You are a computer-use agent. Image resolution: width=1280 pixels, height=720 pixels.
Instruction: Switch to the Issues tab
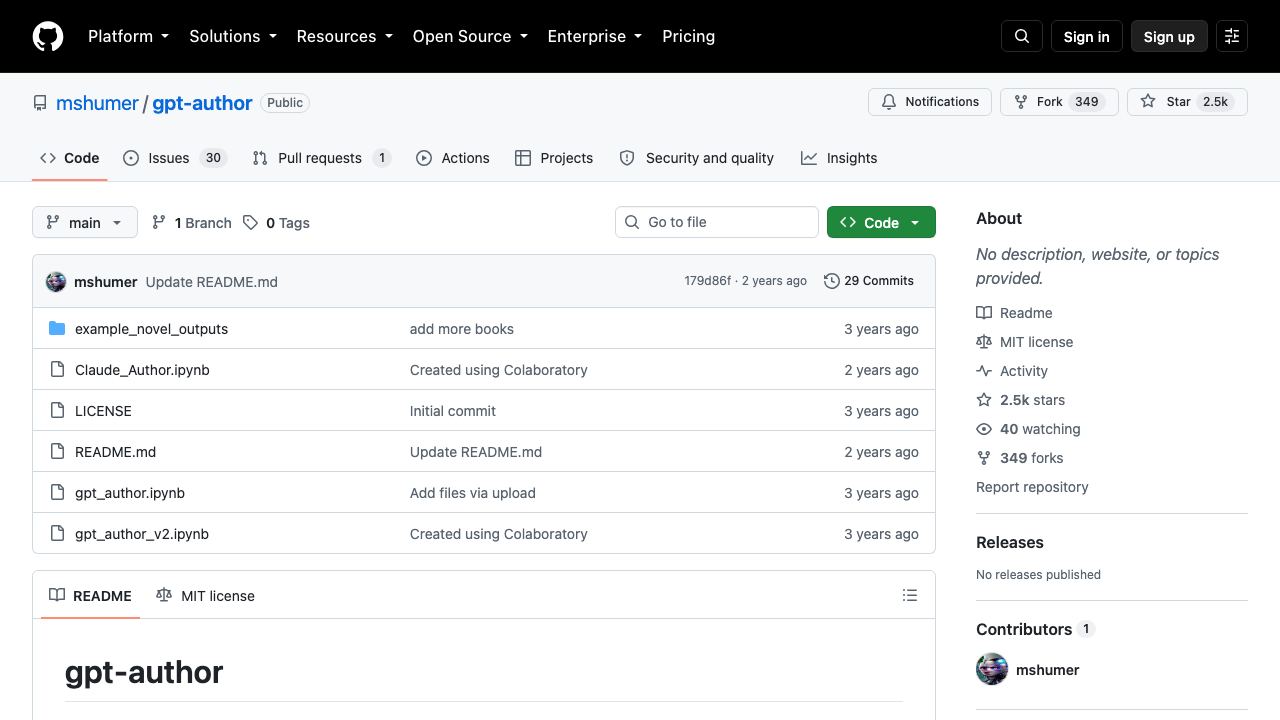point(175,158)
